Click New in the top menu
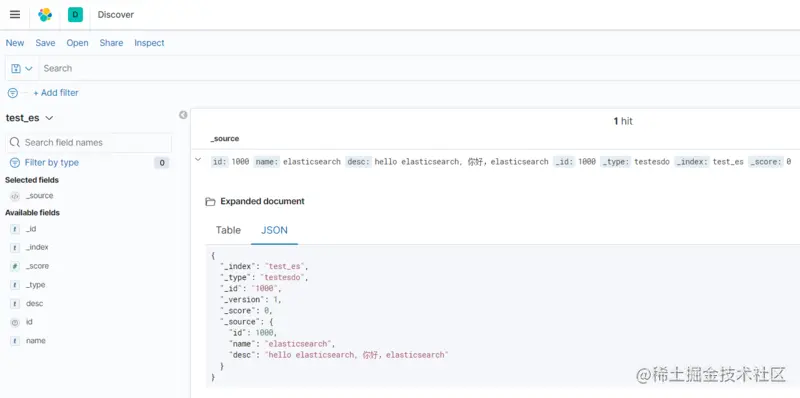The image size is (800, 398). 15,43
